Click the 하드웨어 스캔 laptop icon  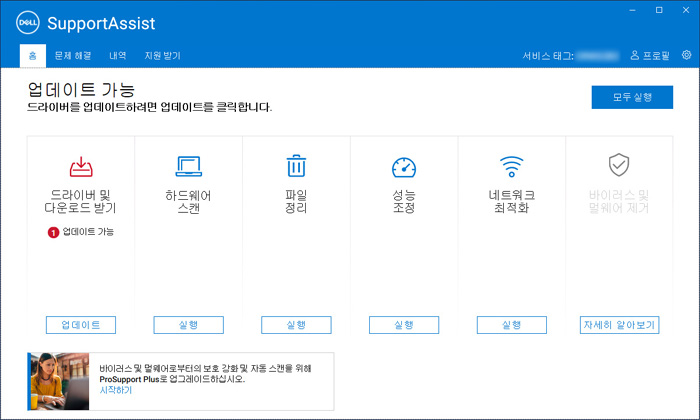click(188, 166)
